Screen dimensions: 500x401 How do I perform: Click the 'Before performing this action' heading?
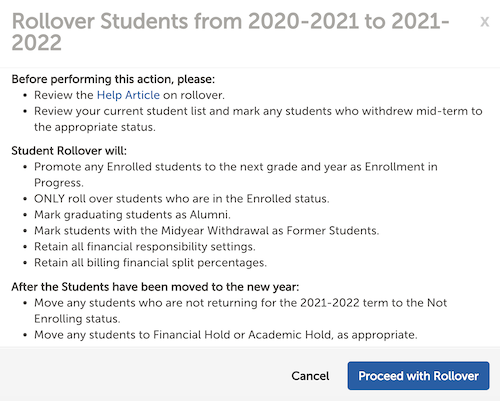[113, 79]
